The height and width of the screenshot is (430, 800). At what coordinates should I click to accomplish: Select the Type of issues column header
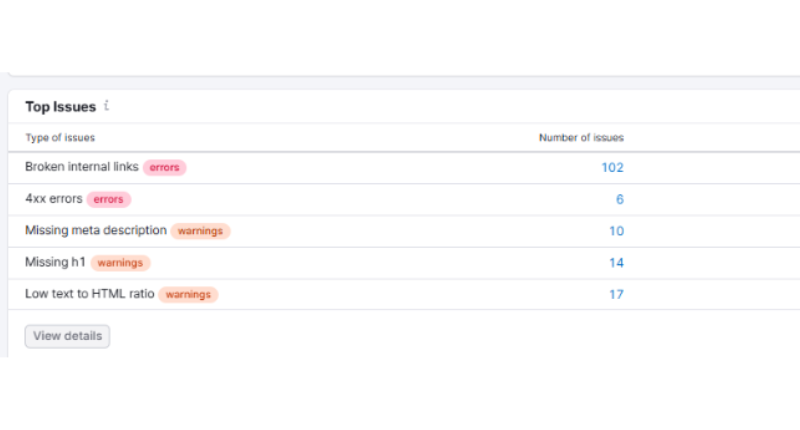(60, 138)
